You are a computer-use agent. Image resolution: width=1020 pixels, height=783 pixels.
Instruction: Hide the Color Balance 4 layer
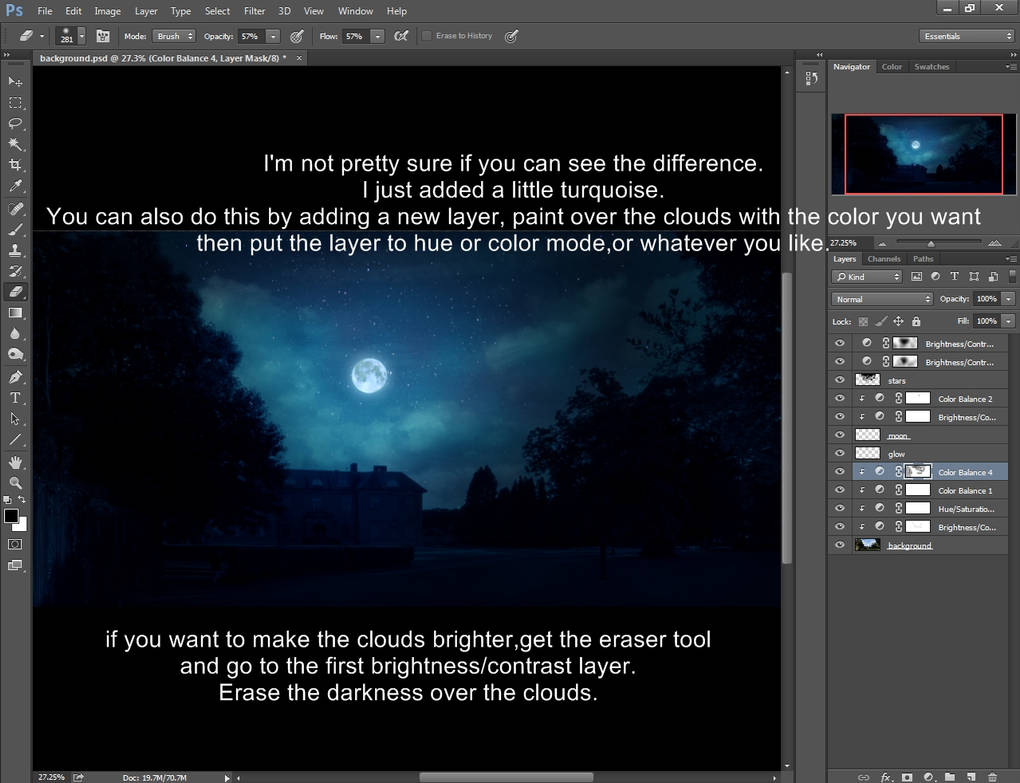[840, 471]
